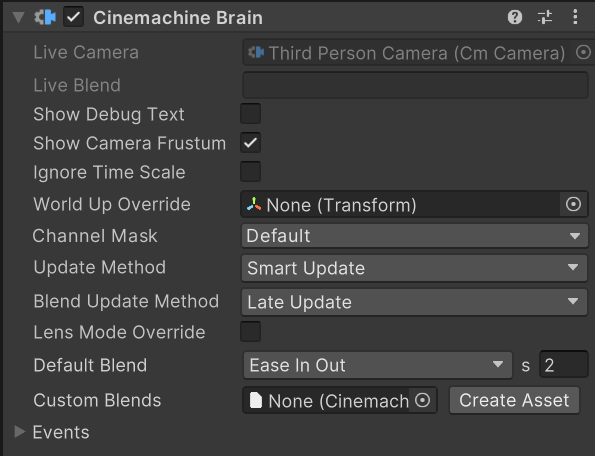The width and height of the screenshot is (595, 456).
Task: Open object picker for Live Camera
Action: coord(583,52)
